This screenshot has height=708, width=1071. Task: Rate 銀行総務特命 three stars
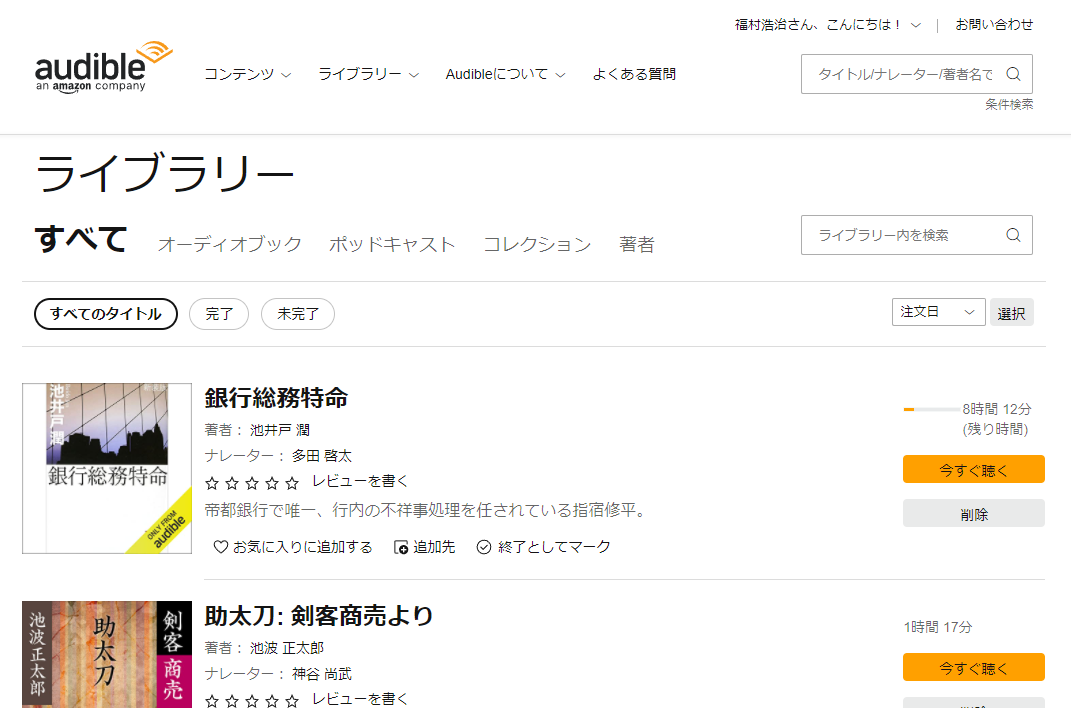[x=252, y=483]
